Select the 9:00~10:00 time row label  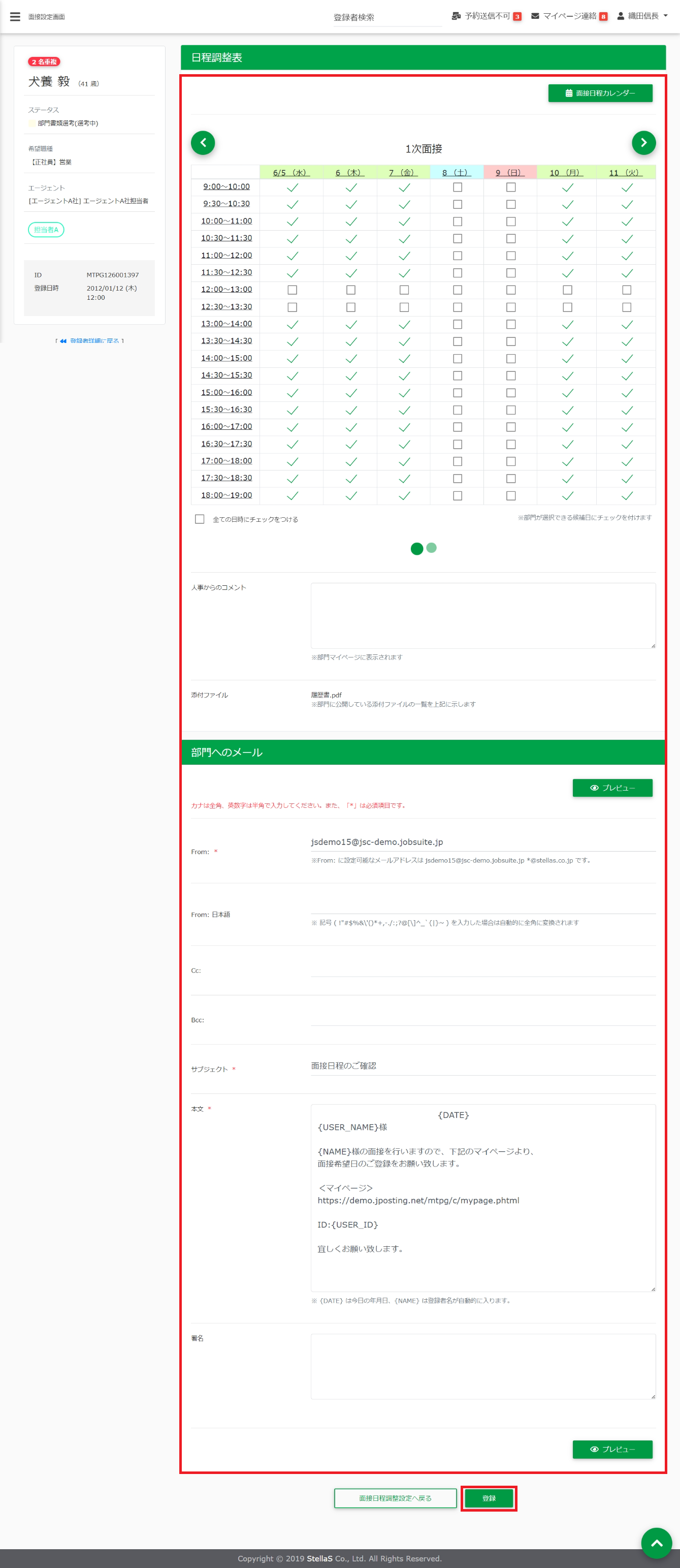coord(226,187)
